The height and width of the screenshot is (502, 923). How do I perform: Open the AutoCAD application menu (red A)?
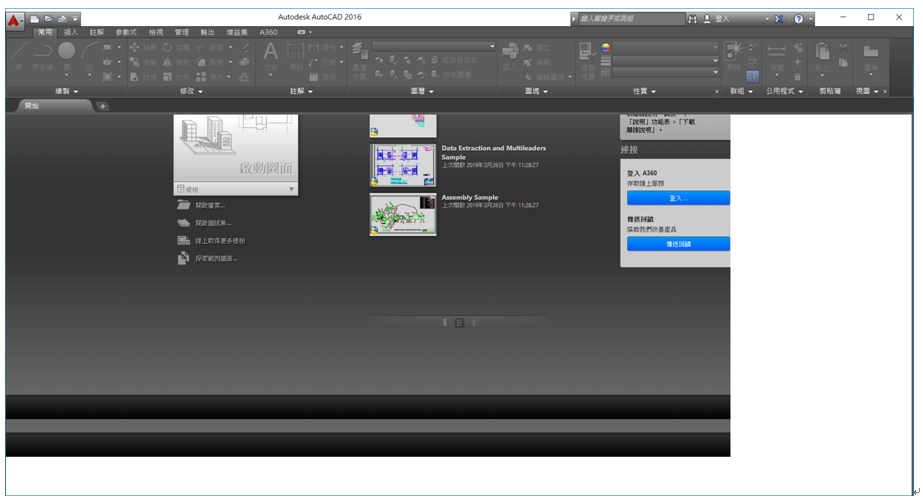pyautogui.click(x=14, y=21)
